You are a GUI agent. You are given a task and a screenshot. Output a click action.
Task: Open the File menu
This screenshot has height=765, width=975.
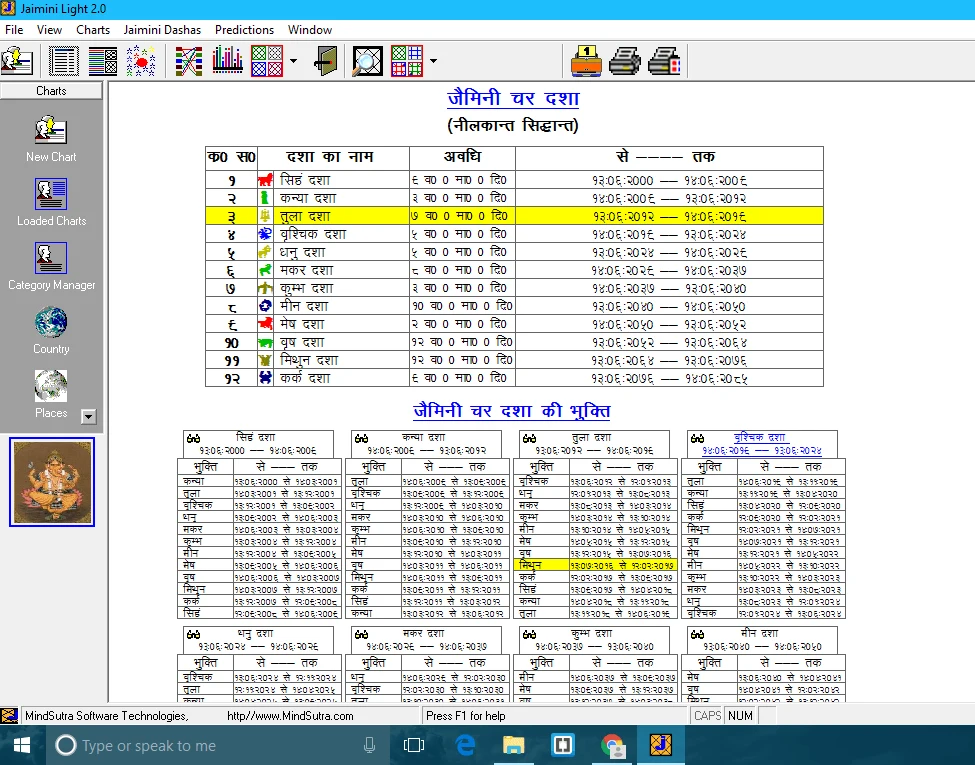14,30
